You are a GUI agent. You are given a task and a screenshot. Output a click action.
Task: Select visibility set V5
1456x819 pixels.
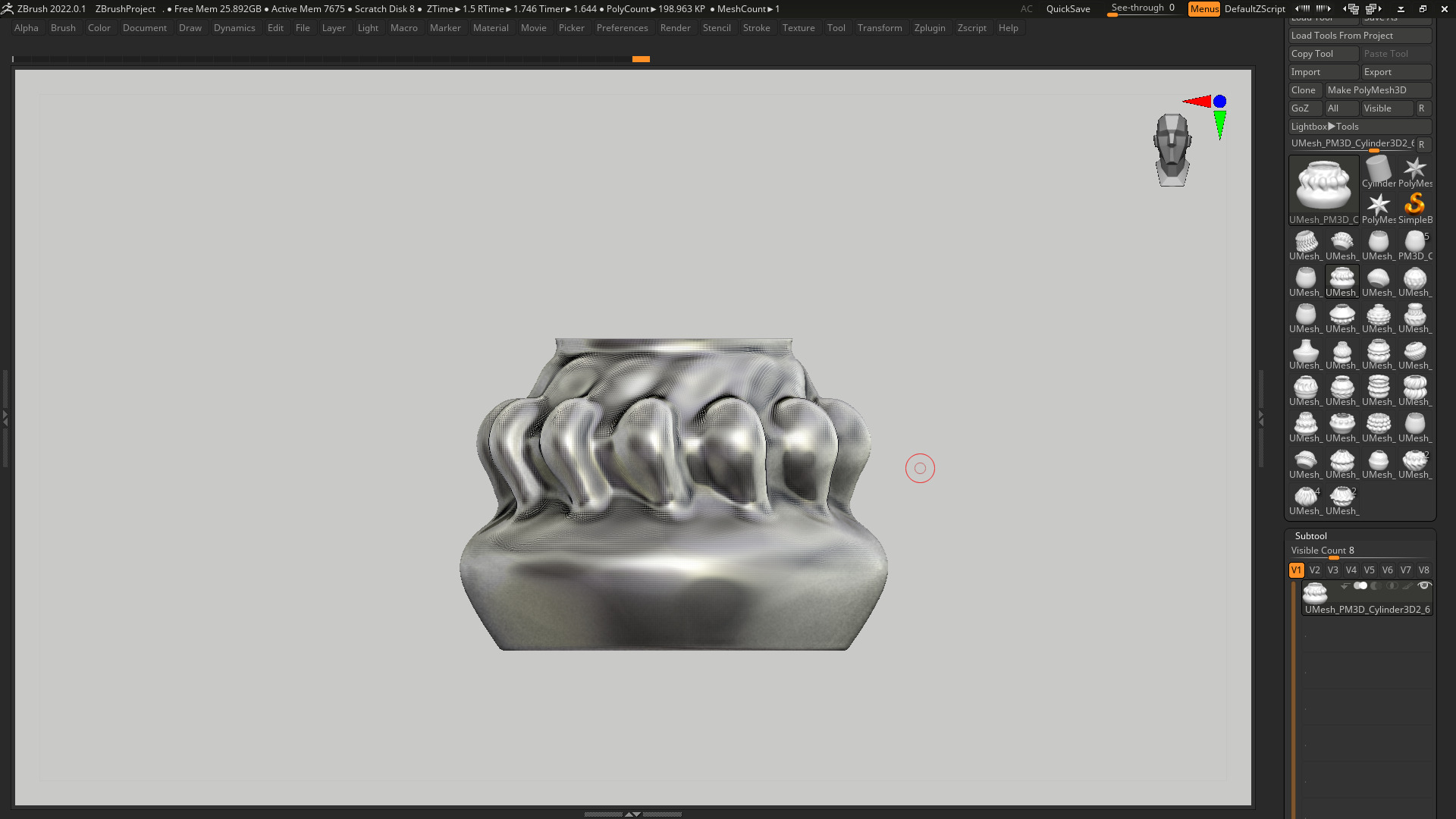(1369, 570)
